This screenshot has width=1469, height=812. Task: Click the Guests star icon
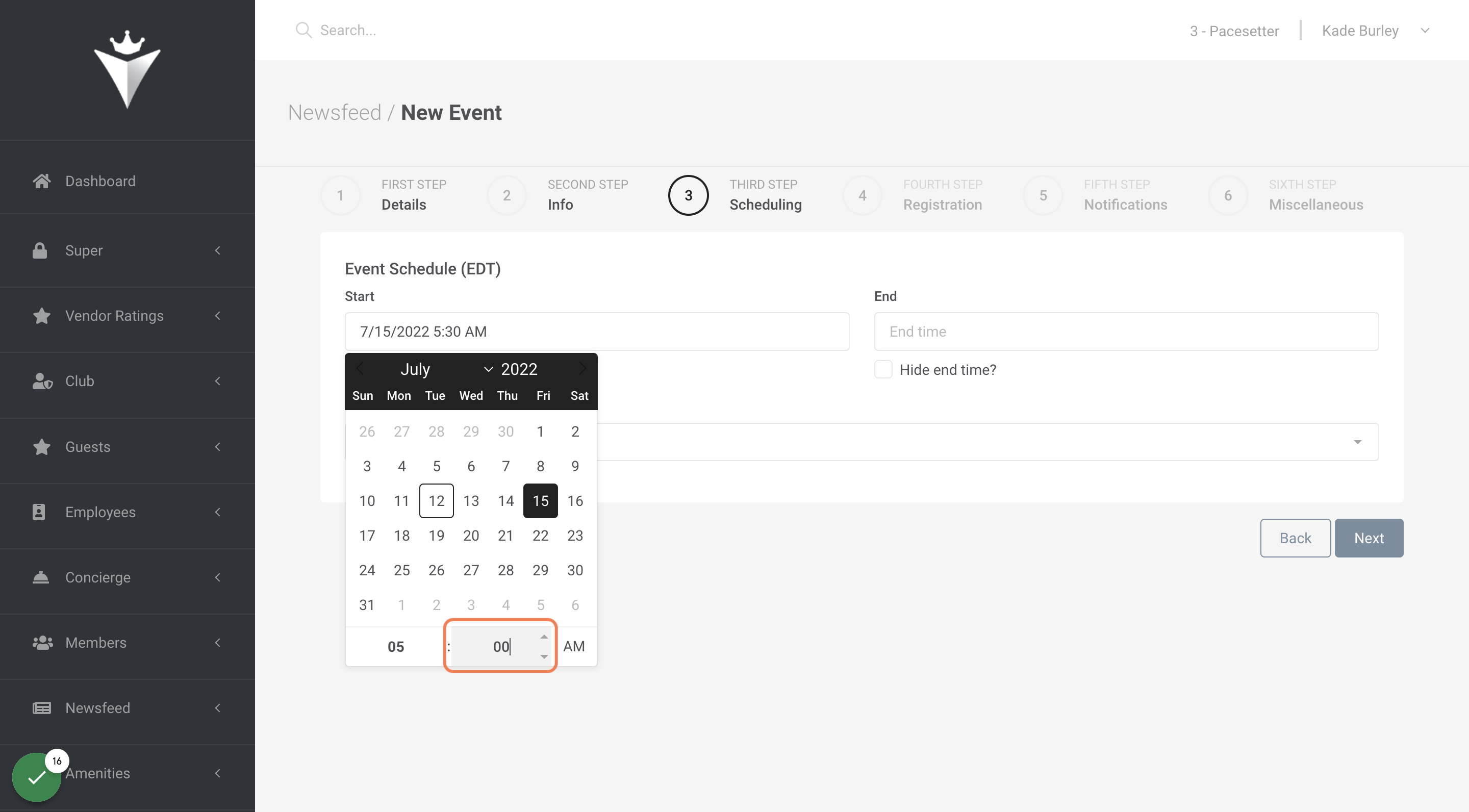coord(42,446)
